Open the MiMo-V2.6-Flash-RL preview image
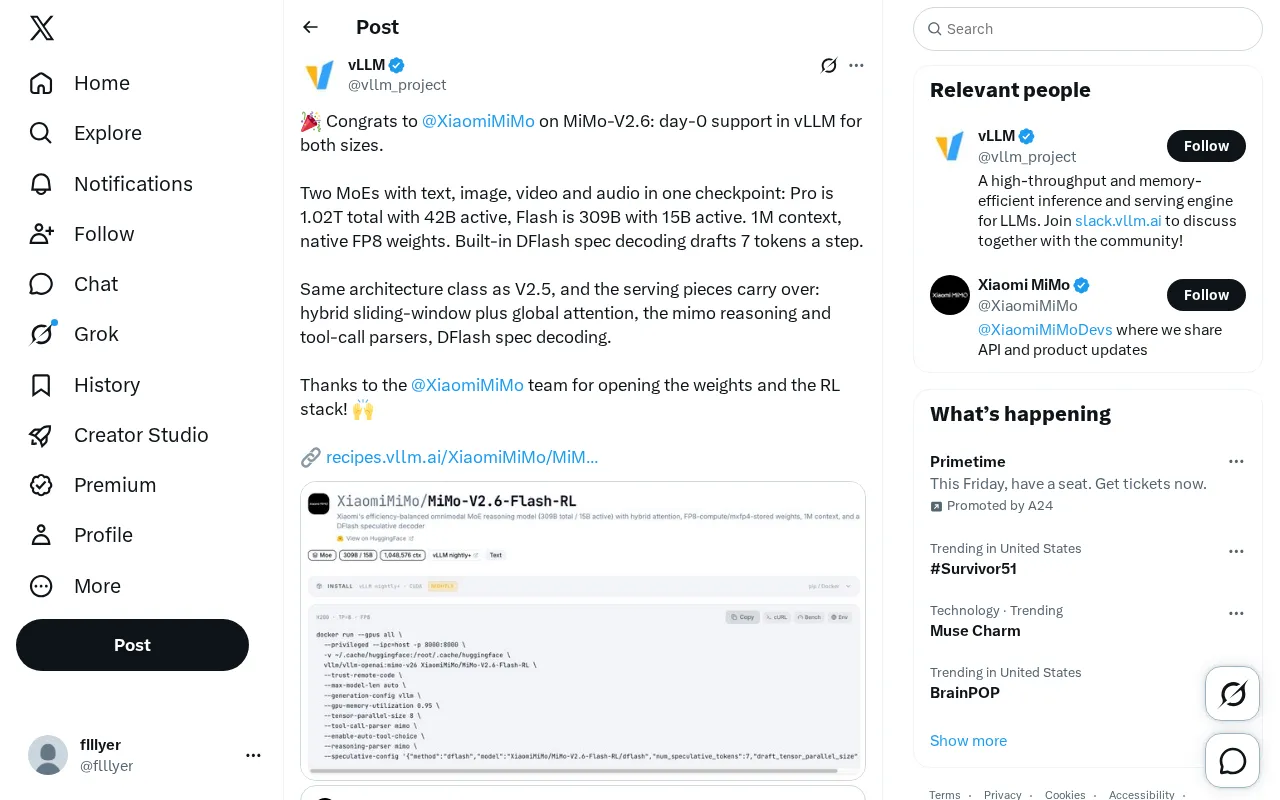1280x800 pixels. click(583, 631)
